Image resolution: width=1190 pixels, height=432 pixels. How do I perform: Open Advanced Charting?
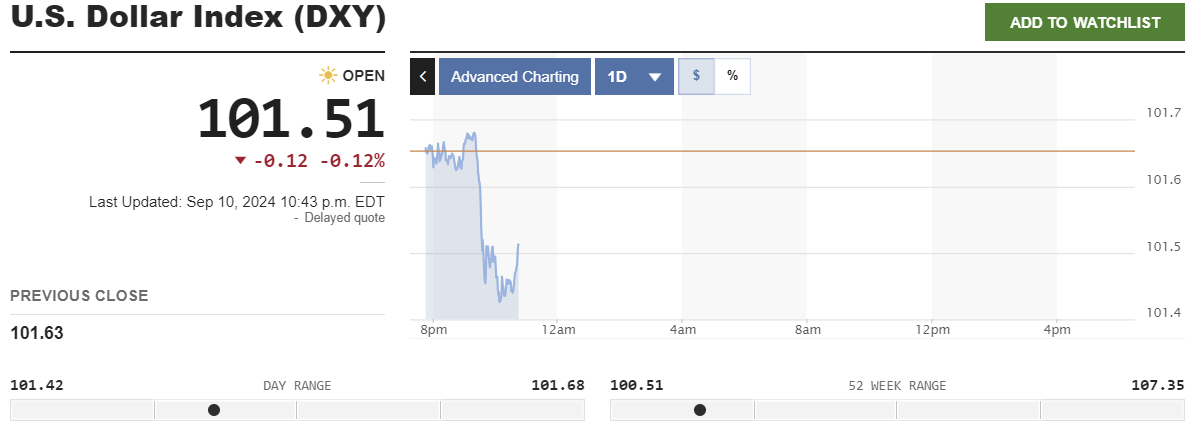514,77
